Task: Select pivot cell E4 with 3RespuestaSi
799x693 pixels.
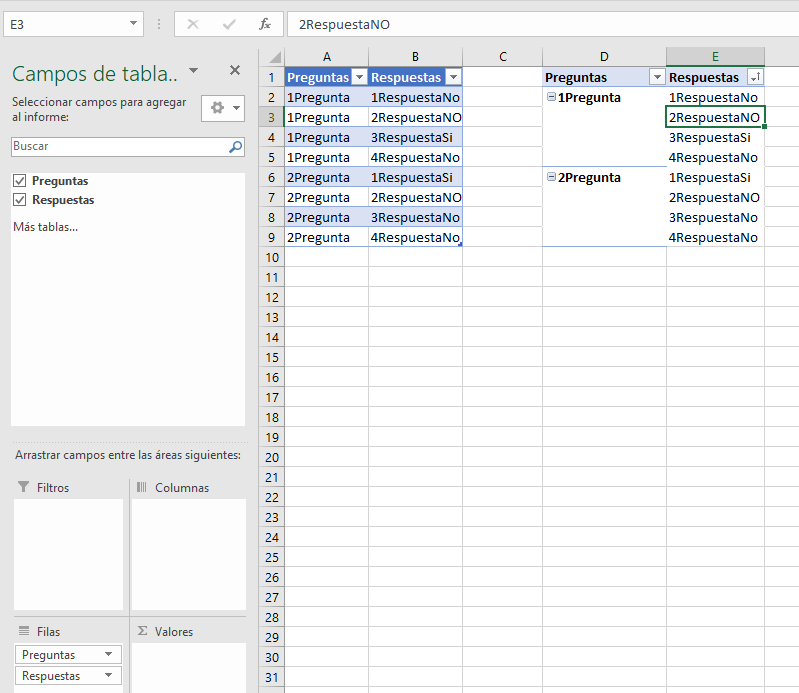Action: 715,137
